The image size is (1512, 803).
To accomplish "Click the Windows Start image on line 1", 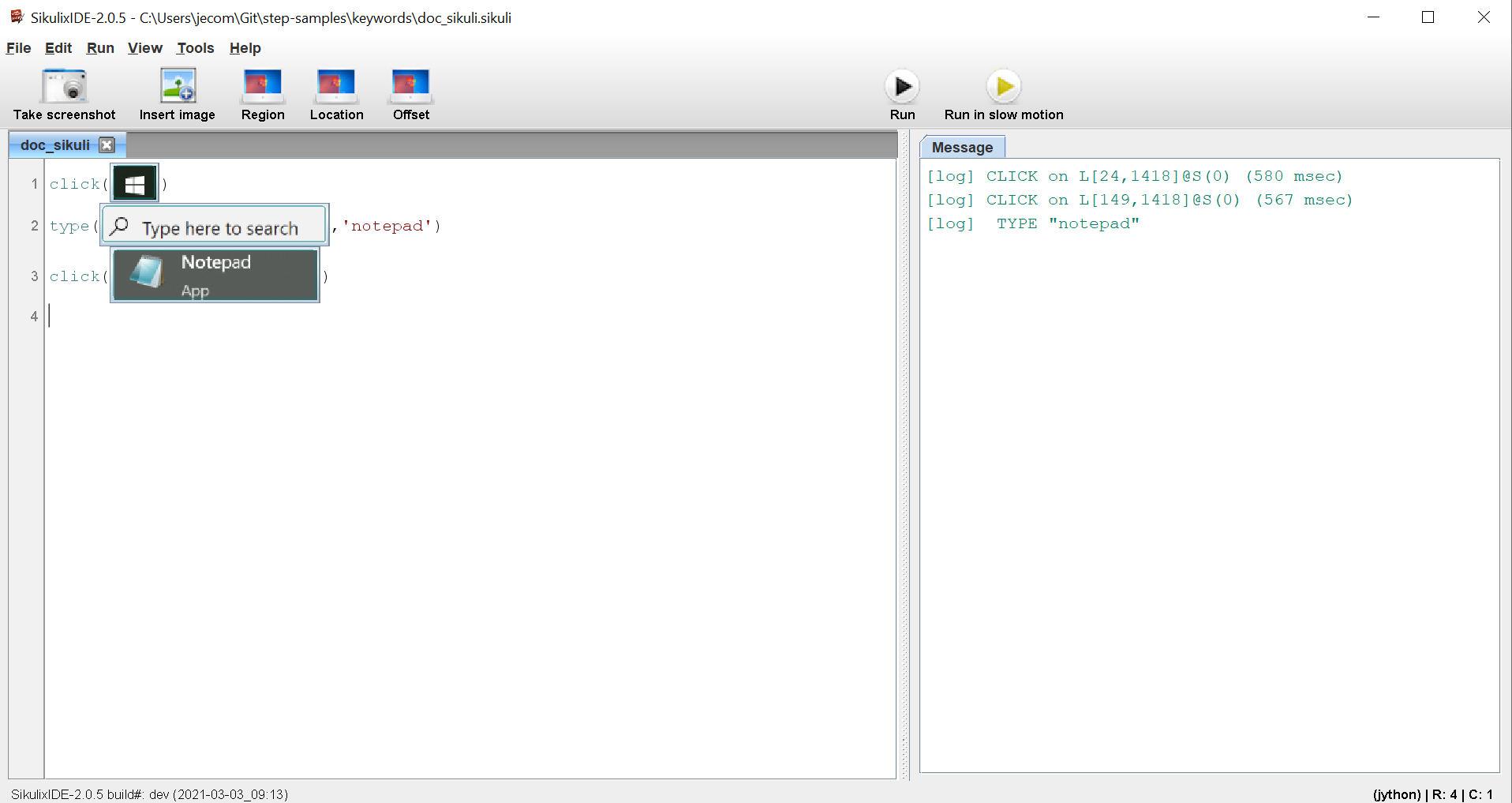I will click(133, 182).
